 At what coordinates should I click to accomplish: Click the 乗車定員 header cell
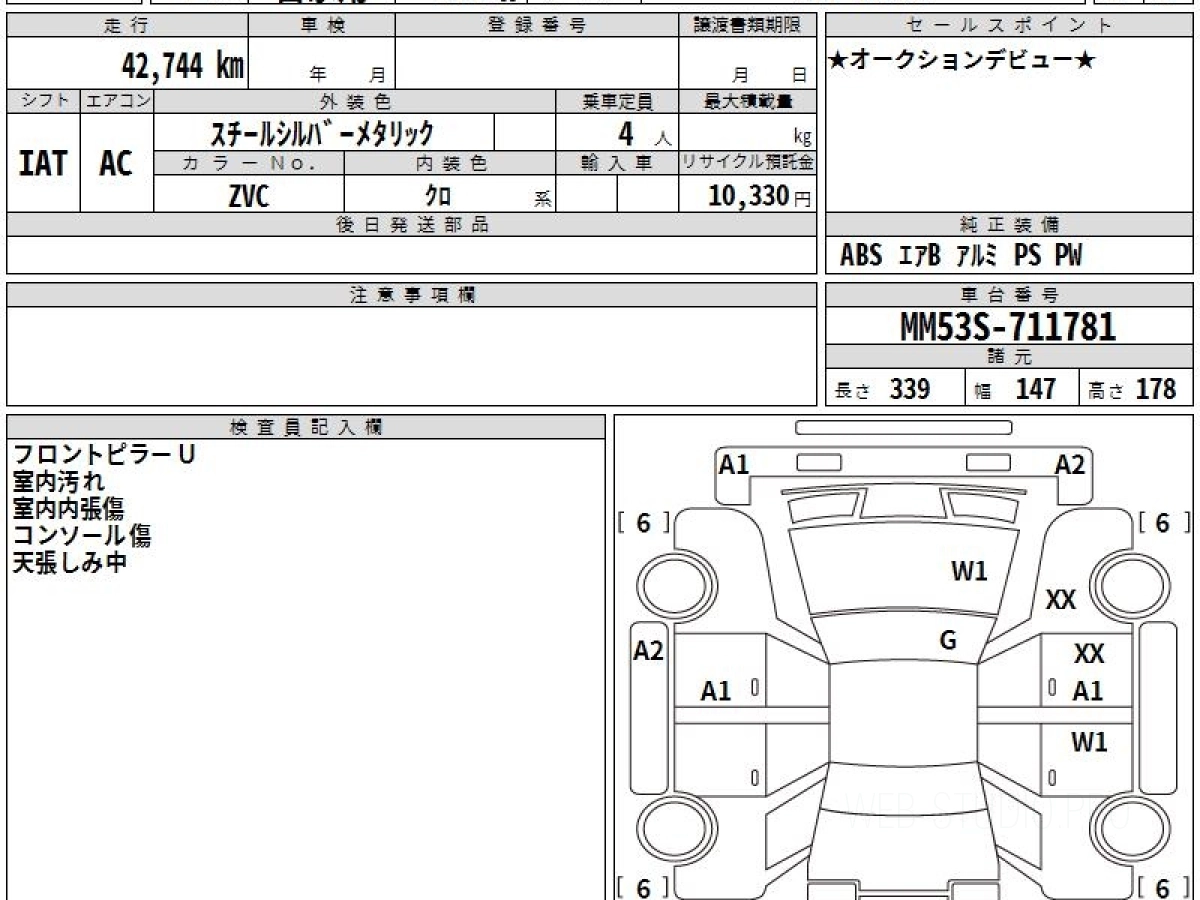click(x=617, y=102)
